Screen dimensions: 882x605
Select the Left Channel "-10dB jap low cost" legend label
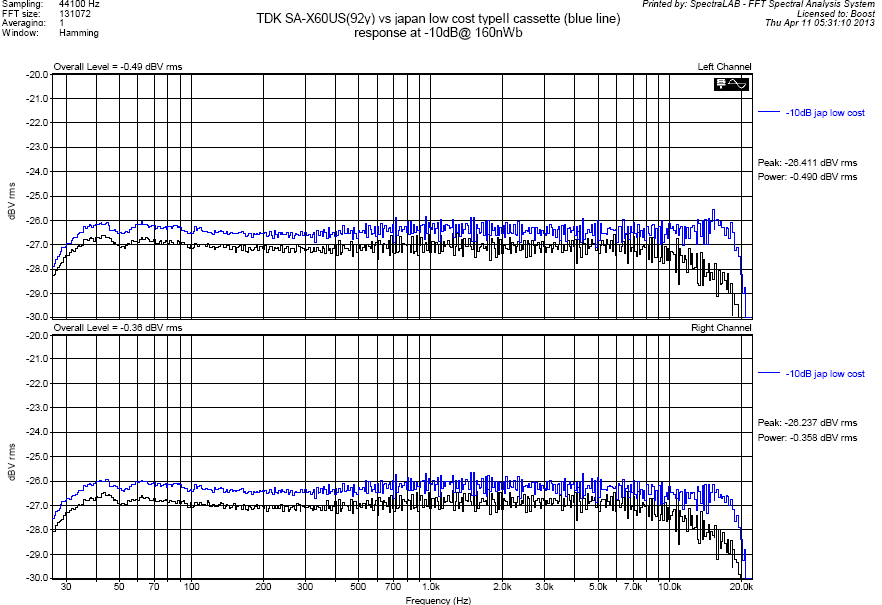pyautogui.click(x=825, y=113)
